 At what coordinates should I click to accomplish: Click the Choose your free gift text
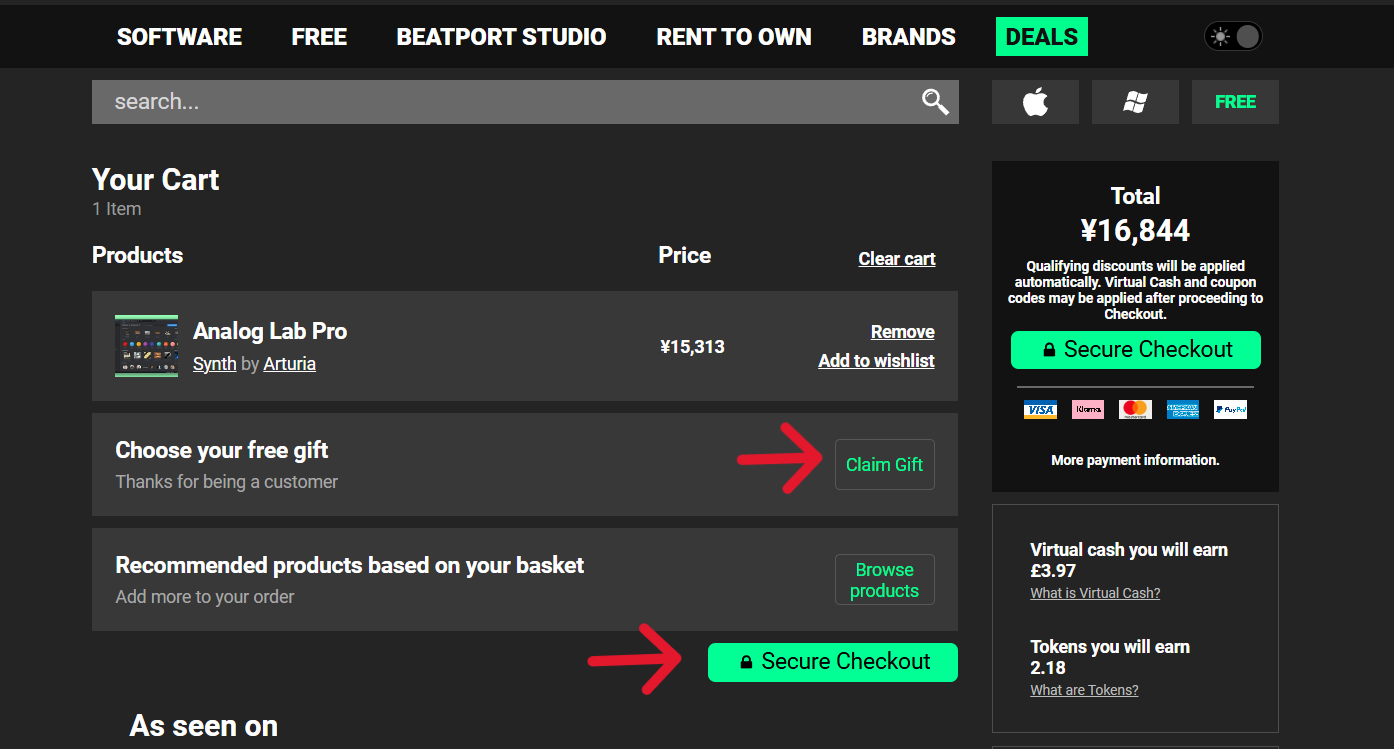tap(222, 450)
